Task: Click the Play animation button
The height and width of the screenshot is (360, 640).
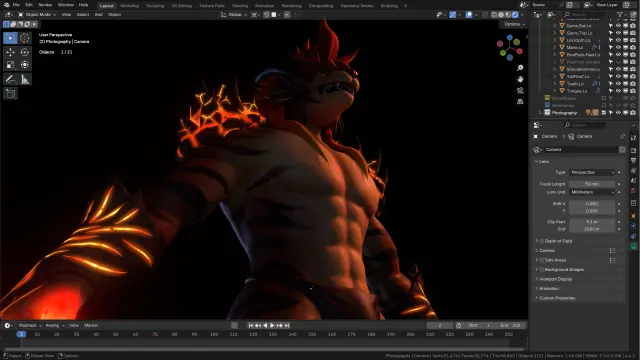Action: [272, 325]
